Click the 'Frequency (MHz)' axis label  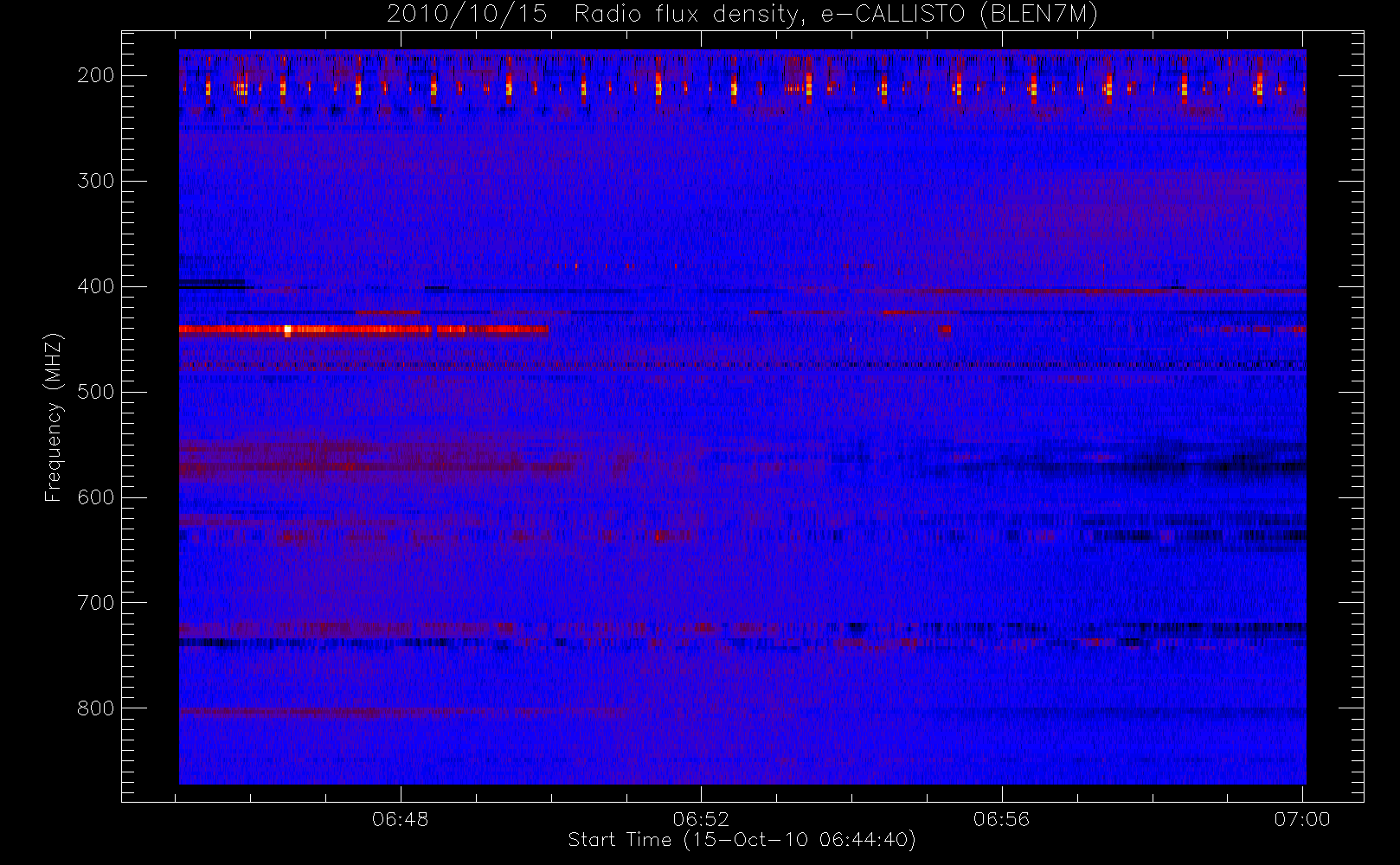coord(54,417)
